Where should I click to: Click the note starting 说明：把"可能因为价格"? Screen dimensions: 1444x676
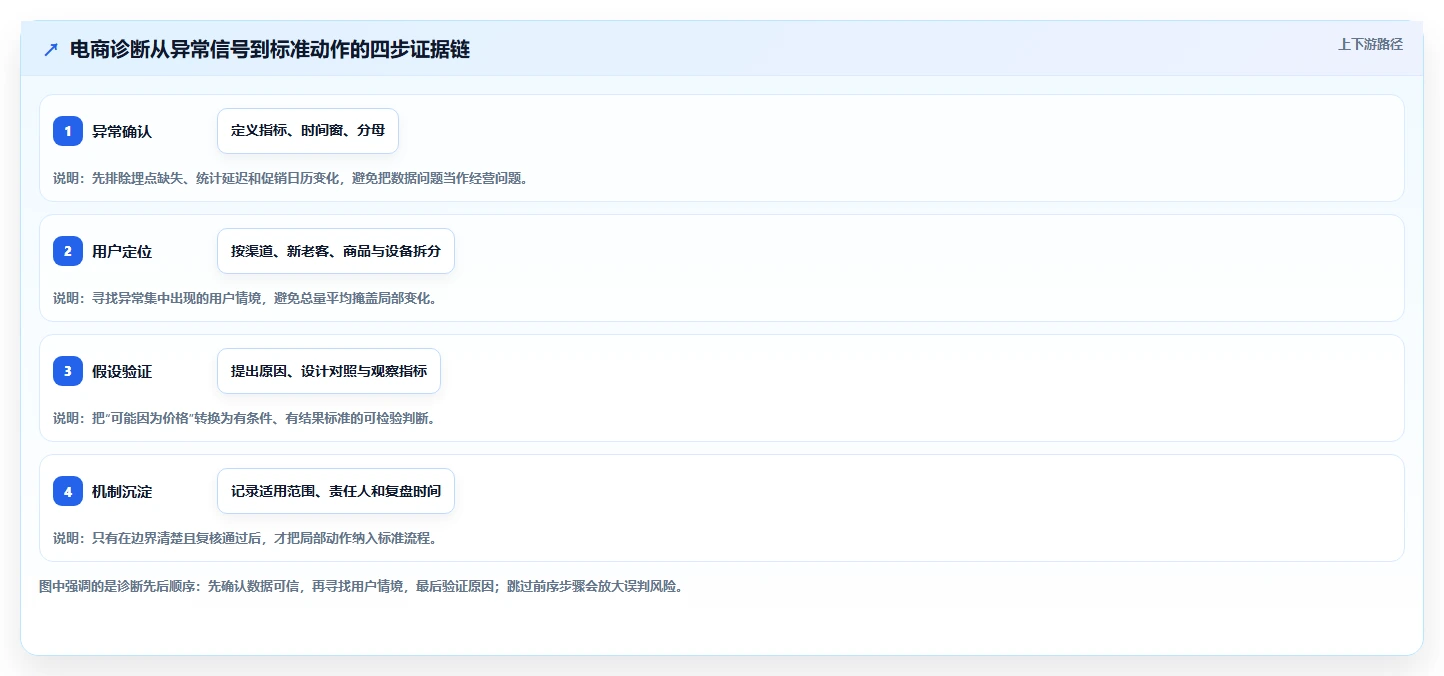point(245,418)
